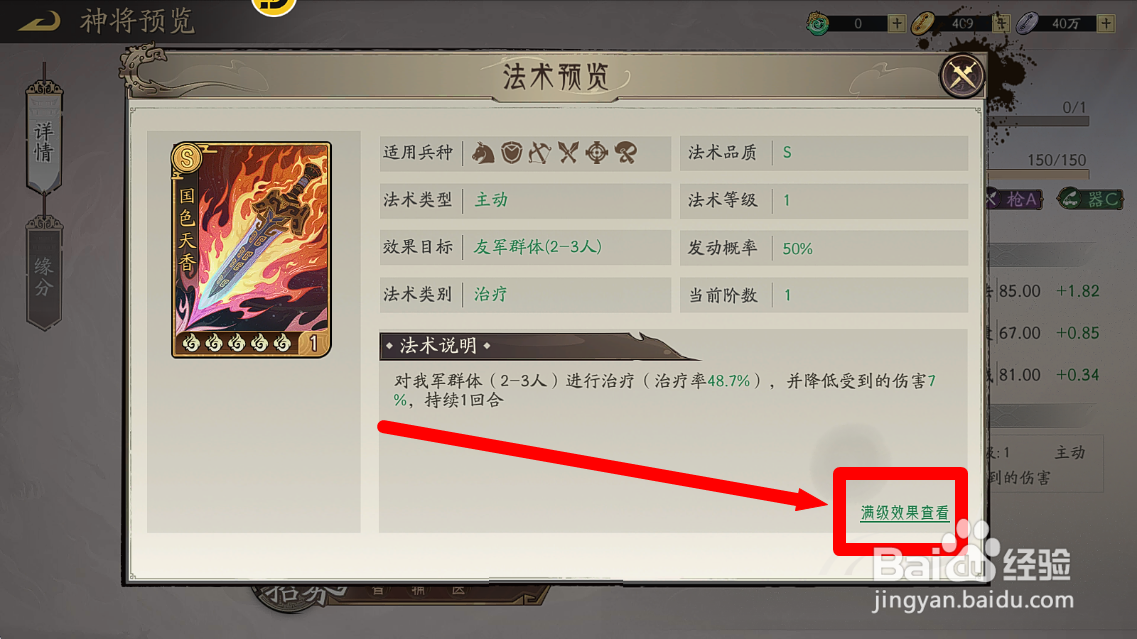Screen dimensions: 1137x639
Task: Add jade currency with the first plus button
Action: [897, 23]
